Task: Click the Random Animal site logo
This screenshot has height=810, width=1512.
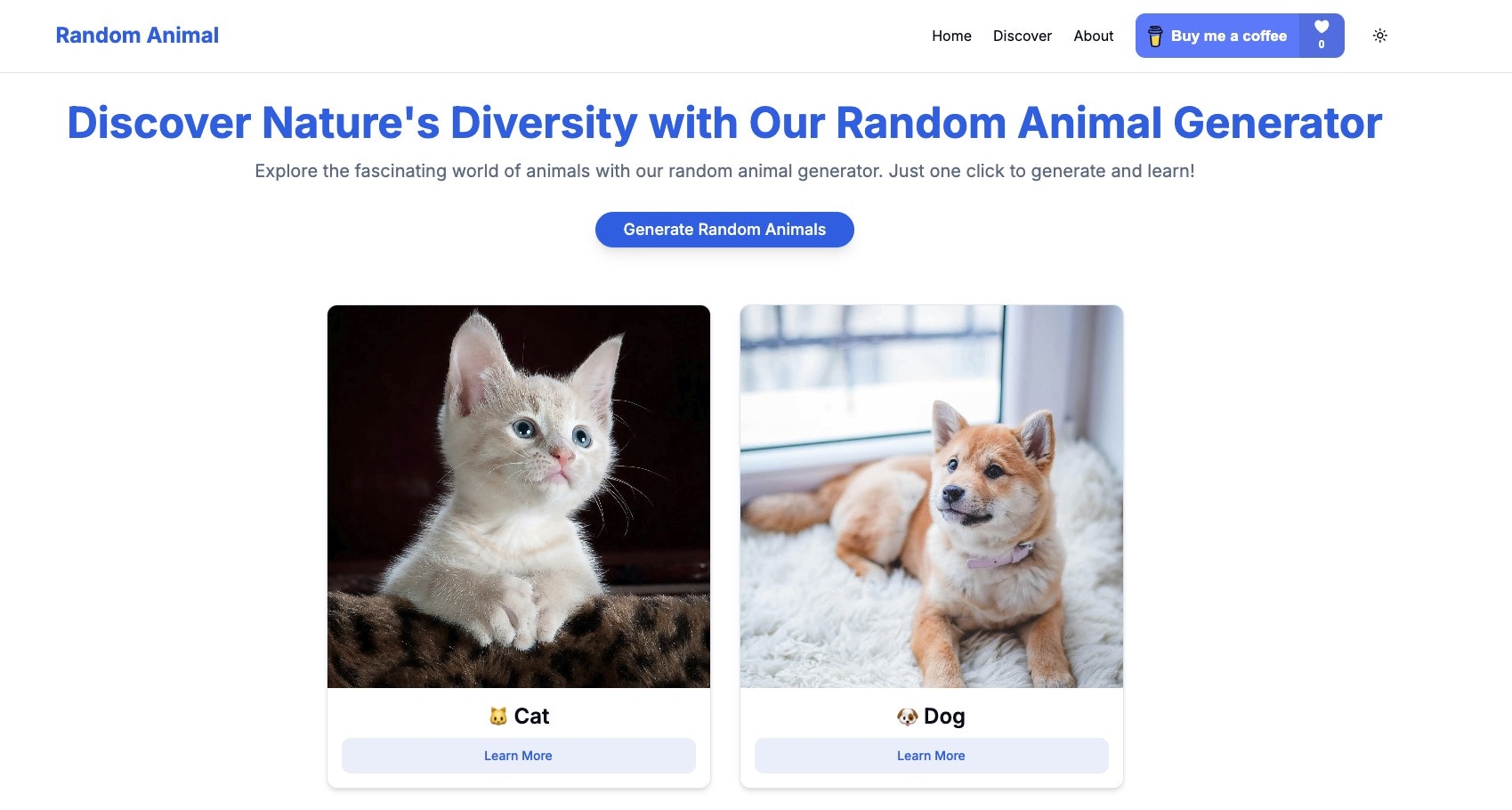Action: (137, 35)
